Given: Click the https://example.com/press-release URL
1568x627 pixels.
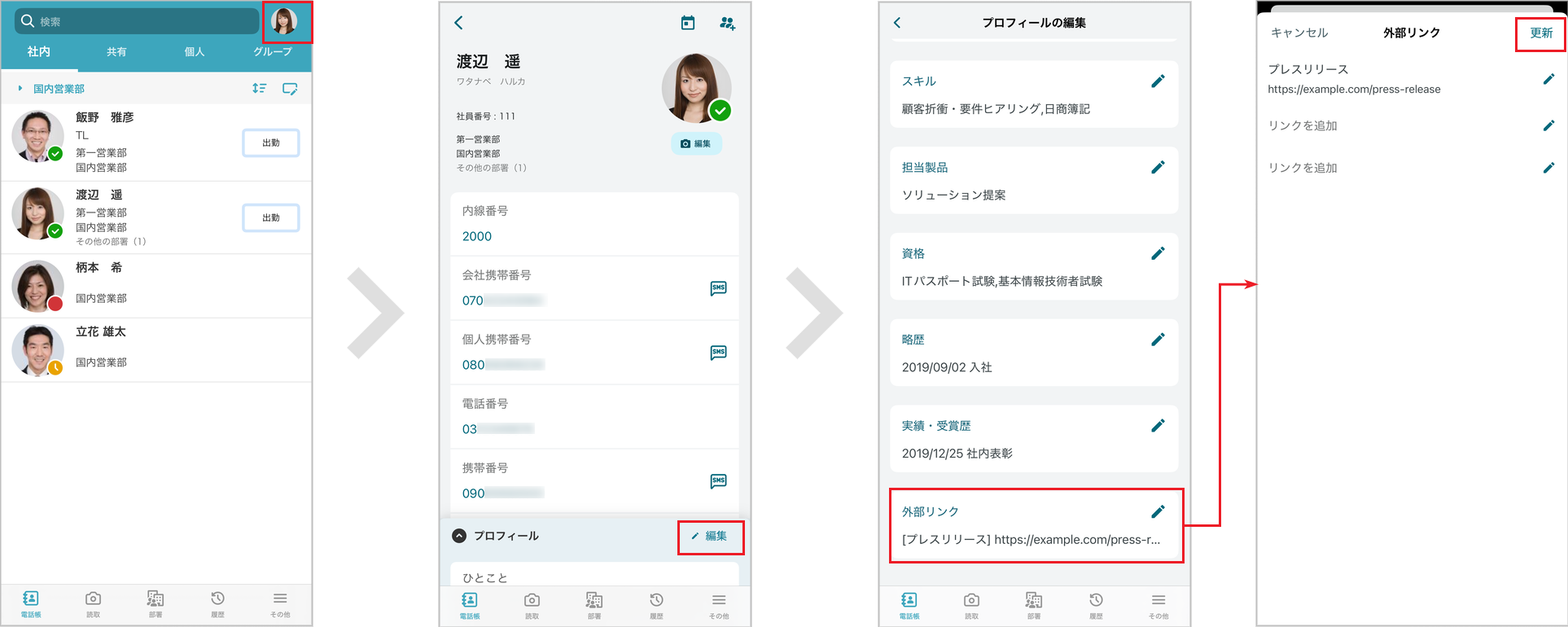Looking at the screenshot, I should coord(1354,90).
